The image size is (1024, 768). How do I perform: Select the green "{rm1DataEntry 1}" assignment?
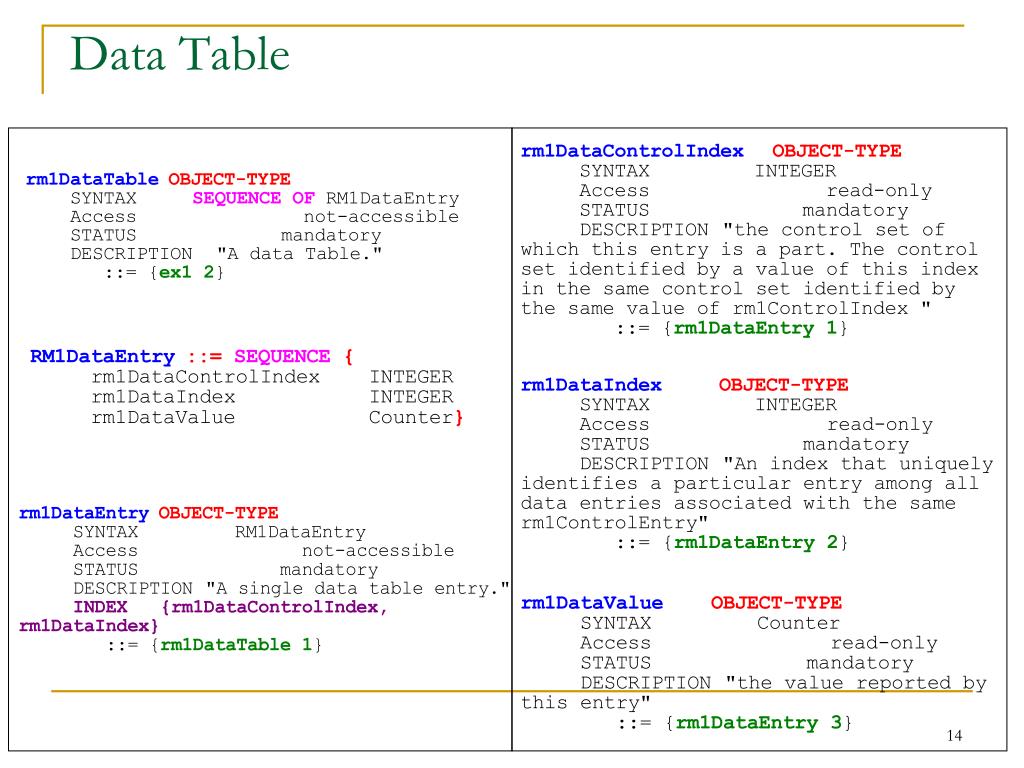[x=756, y=328]
